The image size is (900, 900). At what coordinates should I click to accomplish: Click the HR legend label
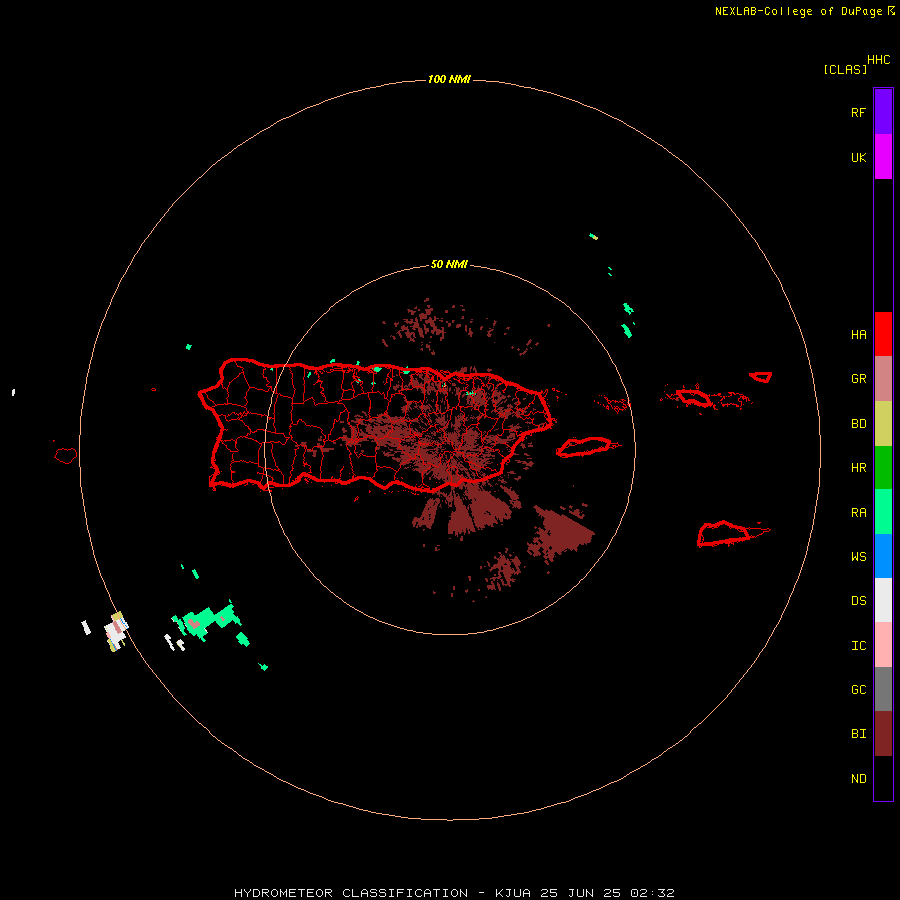click(x=858, y=468)
